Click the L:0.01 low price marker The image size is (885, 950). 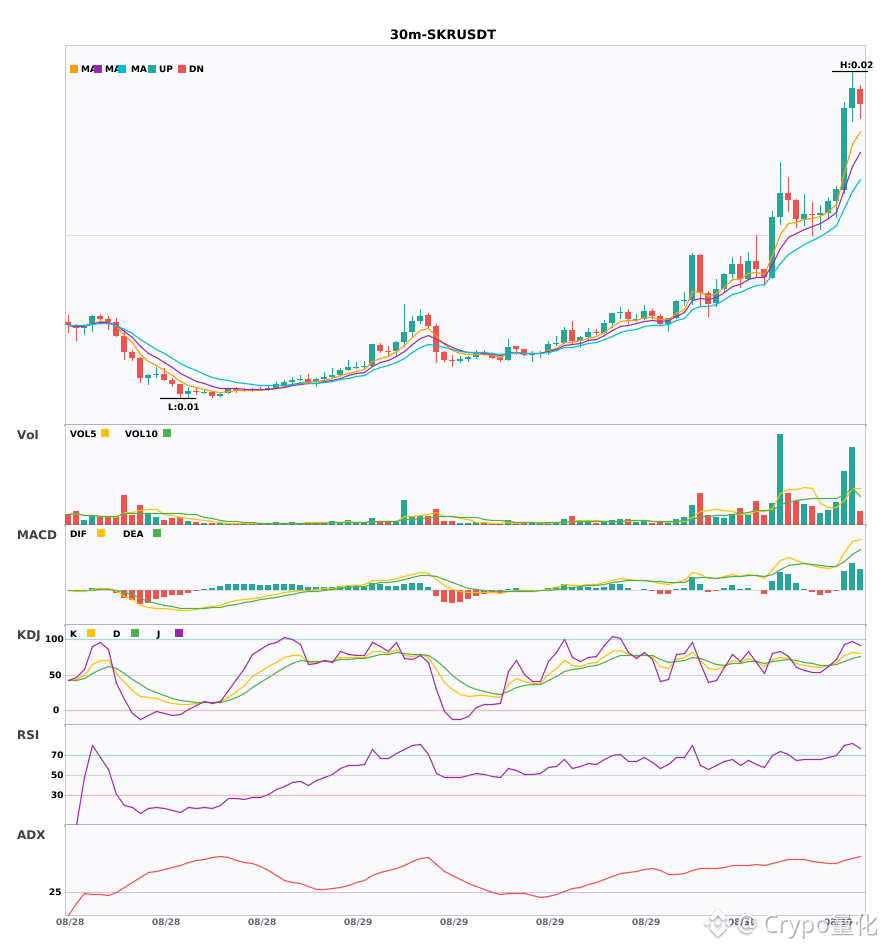(184, 407)
